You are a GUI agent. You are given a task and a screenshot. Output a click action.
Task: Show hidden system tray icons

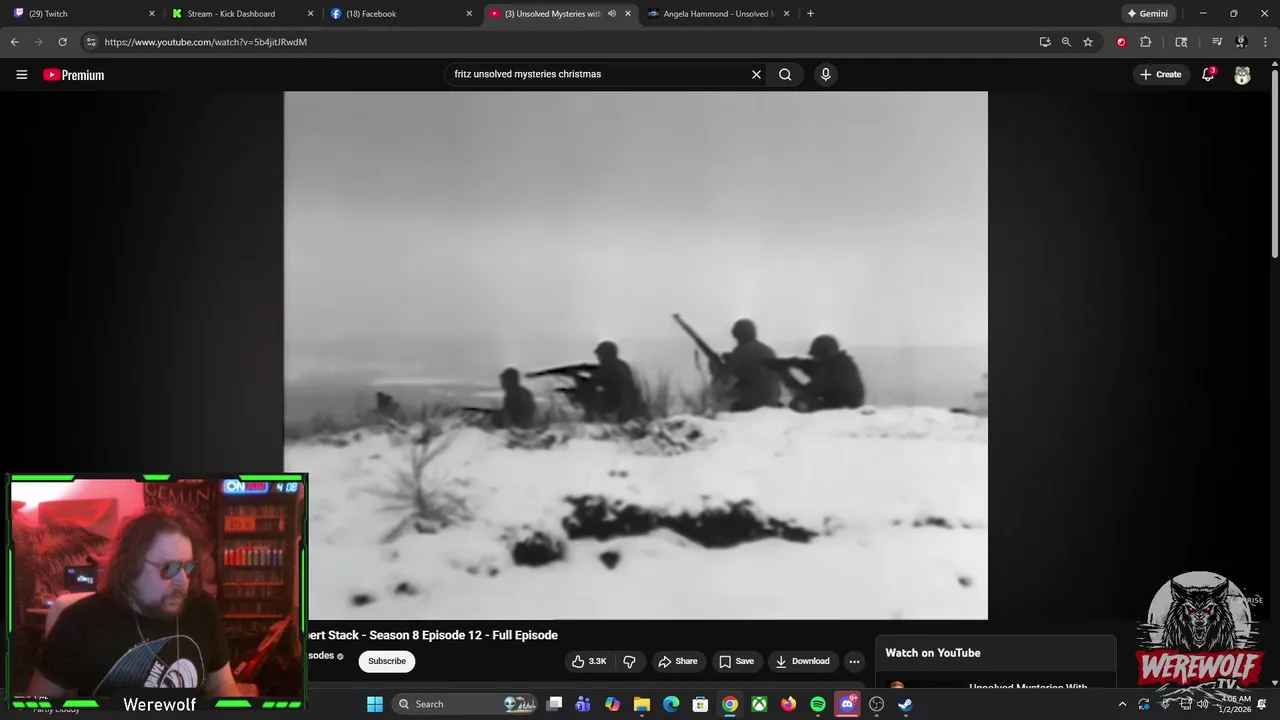1122,704
